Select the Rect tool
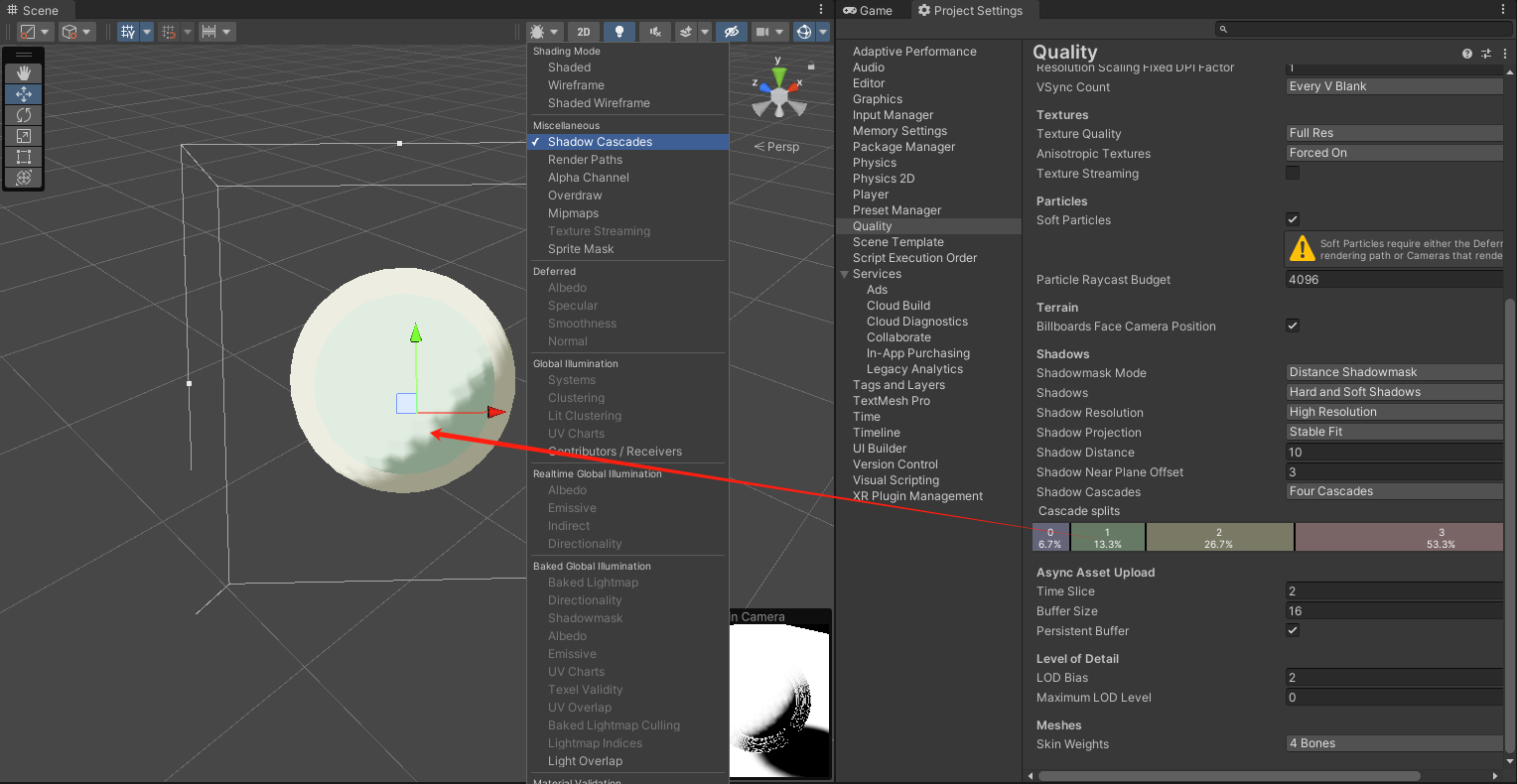Image resolution: width=1517 pixels, height=784 pixels. [24, 157]
